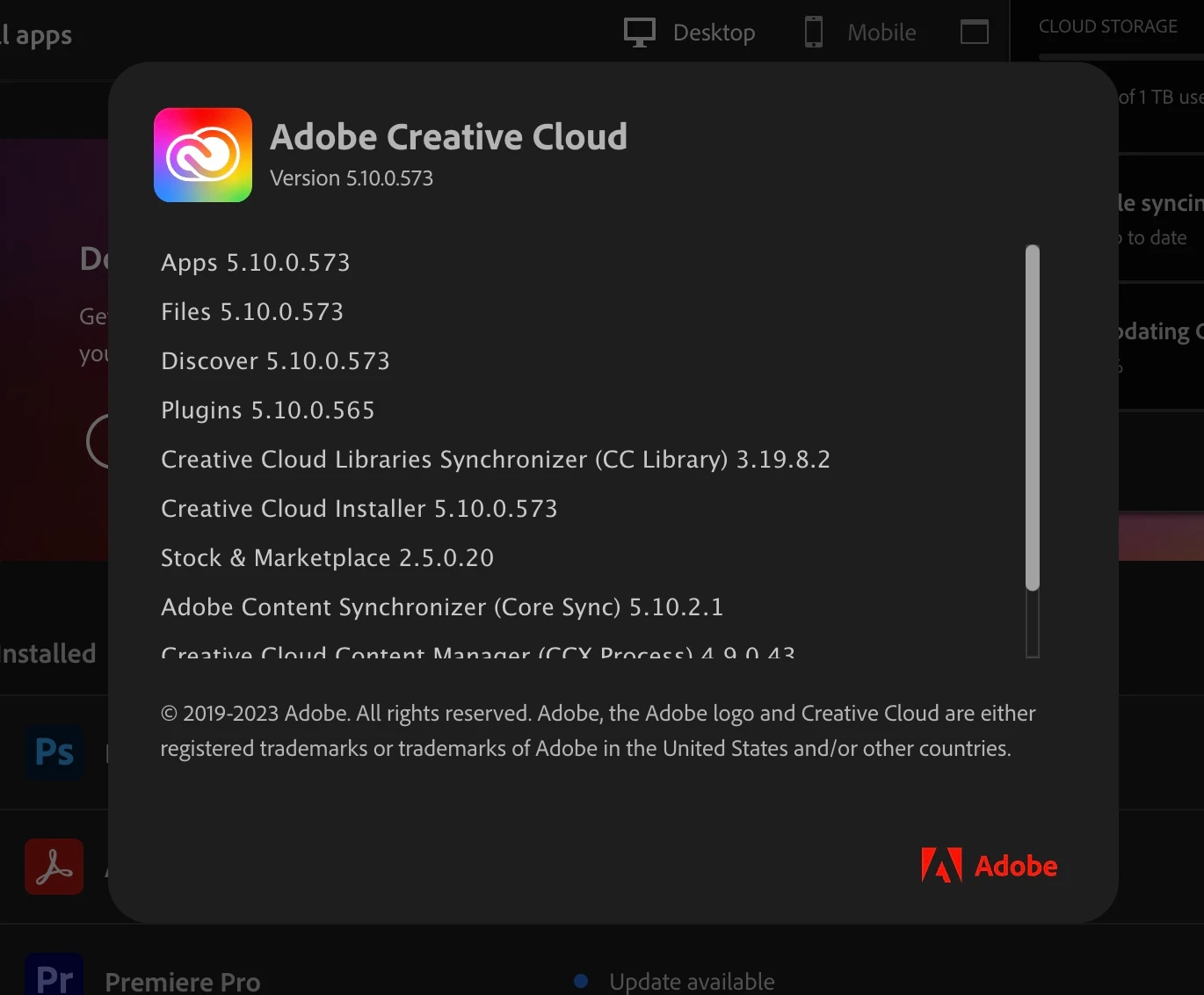The height and width of the screenshot is (995, 1204).
Task: Select the Mobile phone icon
Action: pyautogui.click(x=814, y=33)
